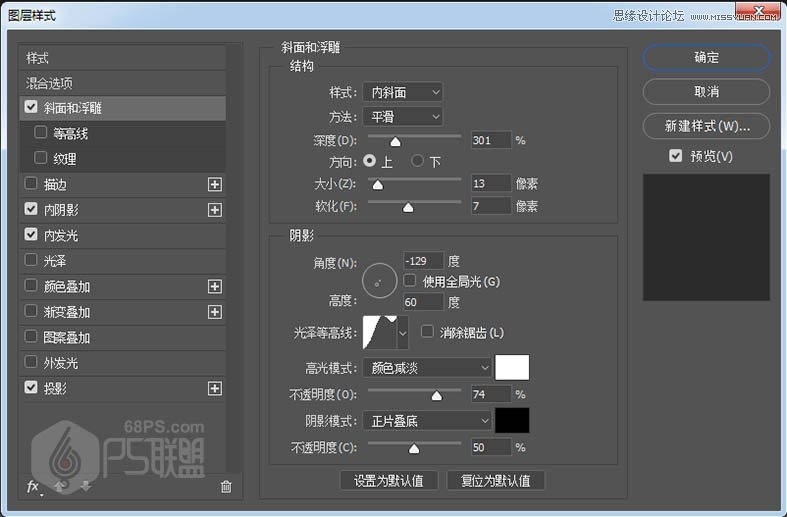Click the 软化 slider handle
The width and height of the screenshot is (787, 517).
tap(408, 207)
